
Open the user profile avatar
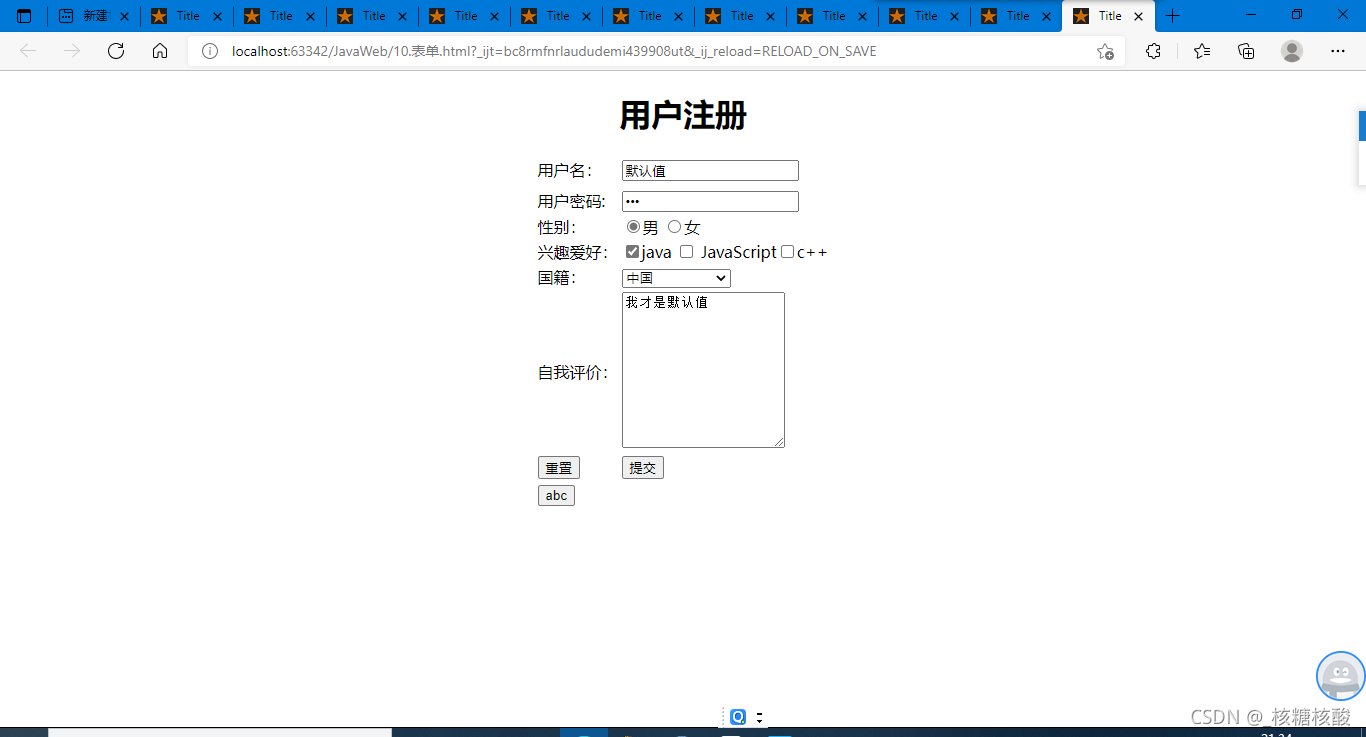1292,51
